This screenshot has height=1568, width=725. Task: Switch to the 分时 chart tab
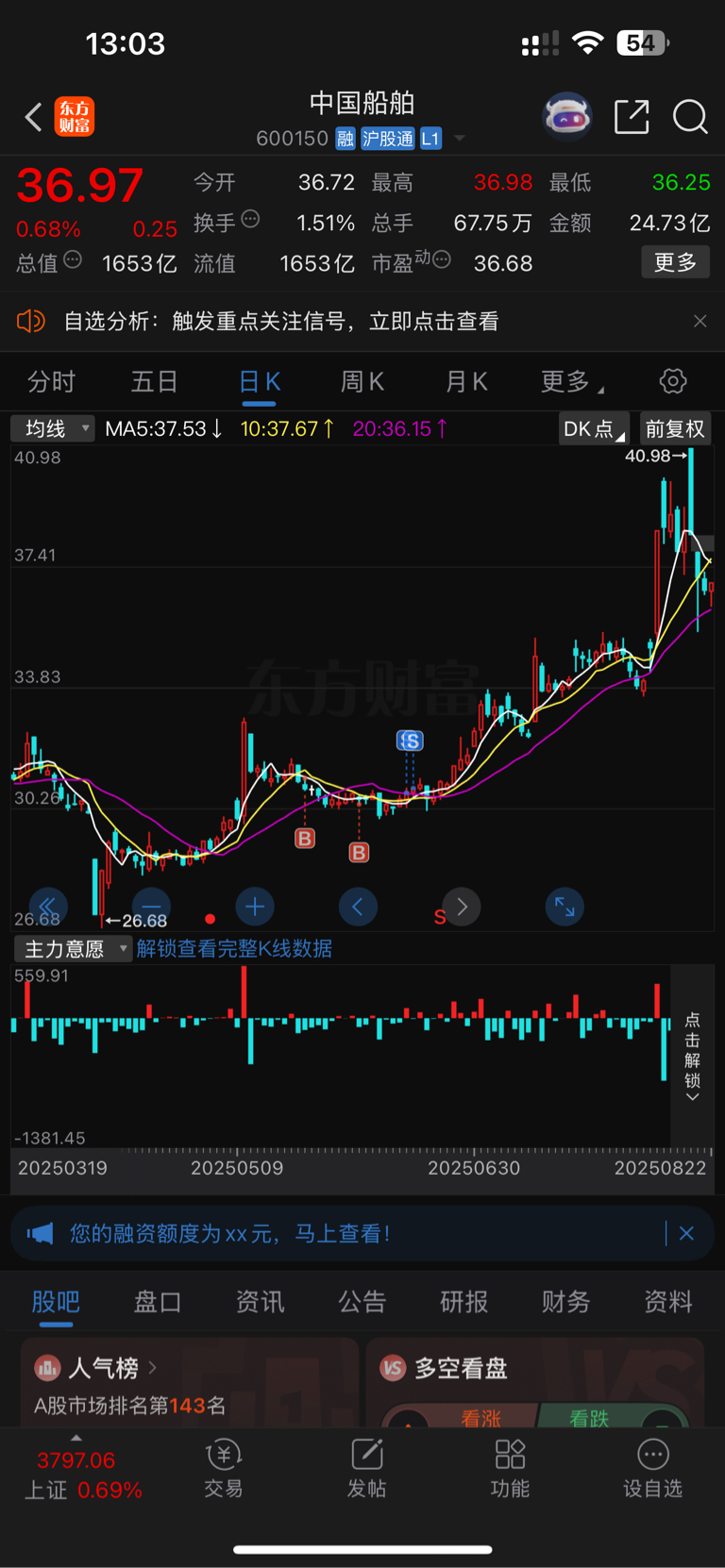tap(51, 382)
